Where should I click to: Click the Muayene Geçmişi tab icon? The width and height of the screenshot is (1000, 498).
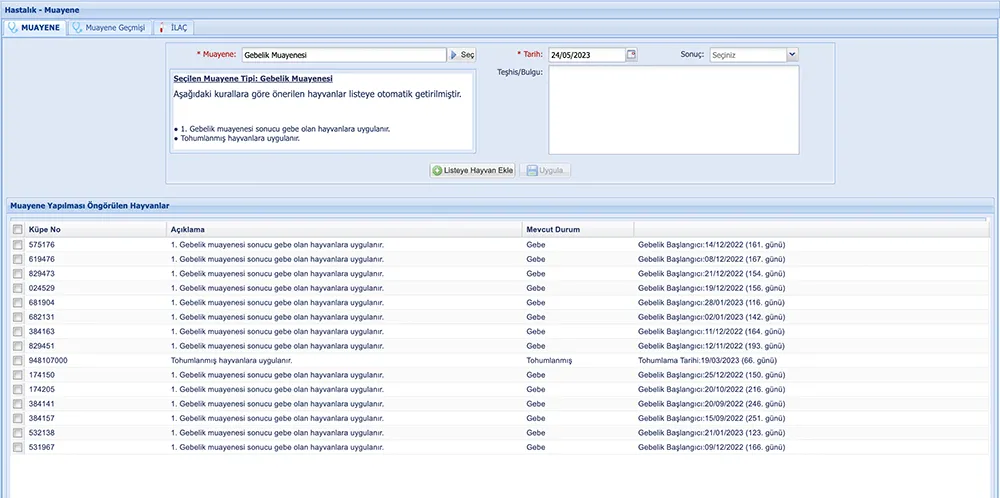pyautogui.click(x=77, y=28)
